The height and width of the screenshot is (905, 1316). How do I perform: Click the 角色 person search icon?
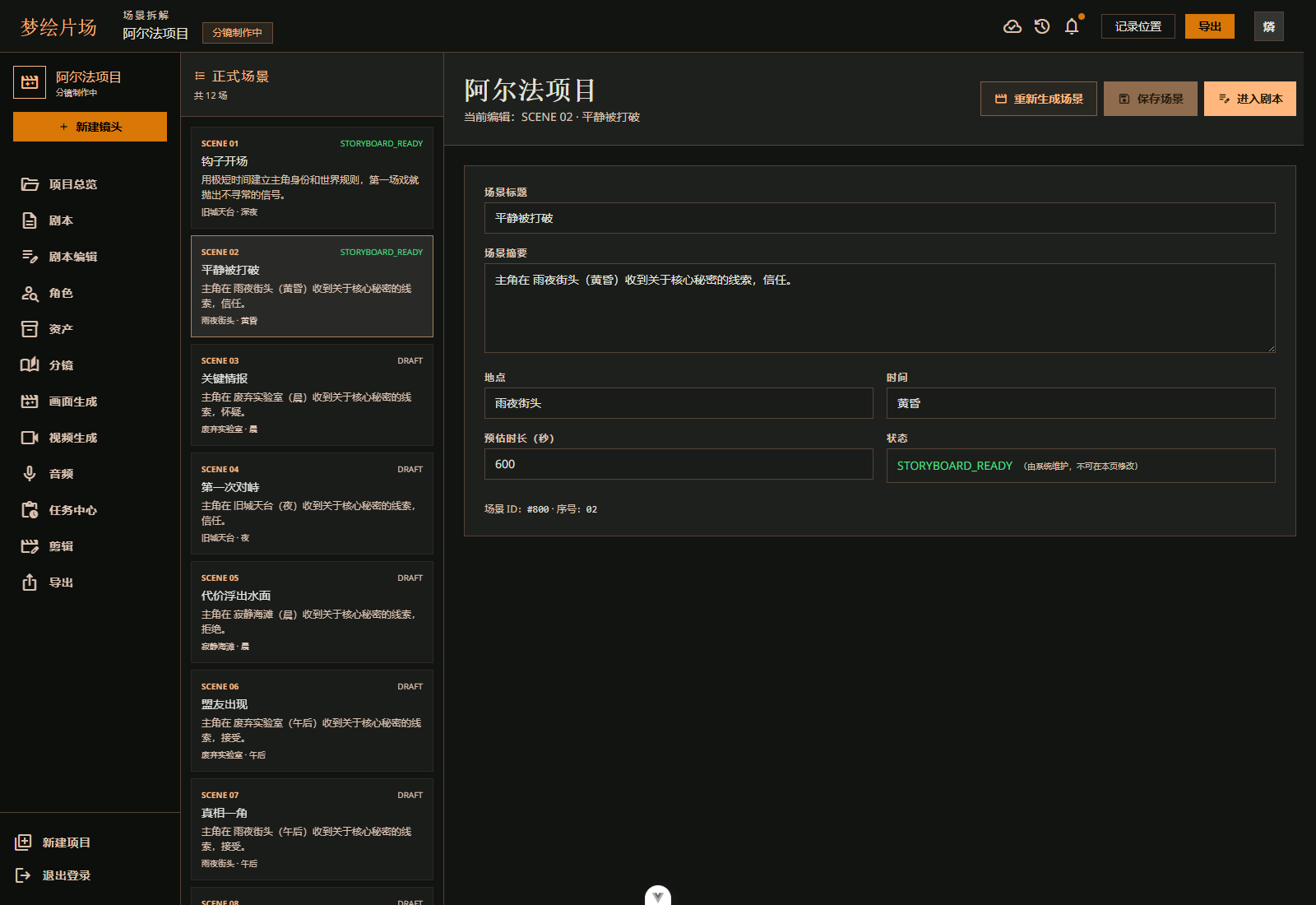30,293
